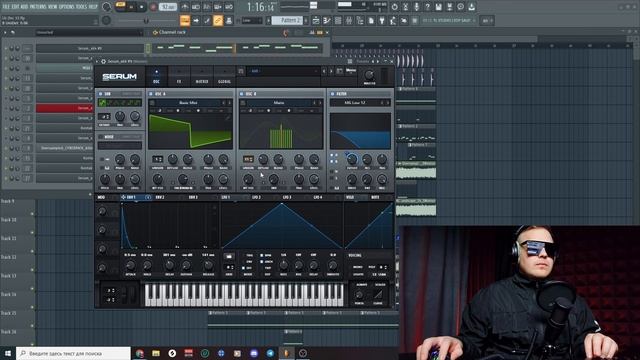640x360 pixels.
Task: Click the Windows taskbar search box
Action: [x=73, y=353]
